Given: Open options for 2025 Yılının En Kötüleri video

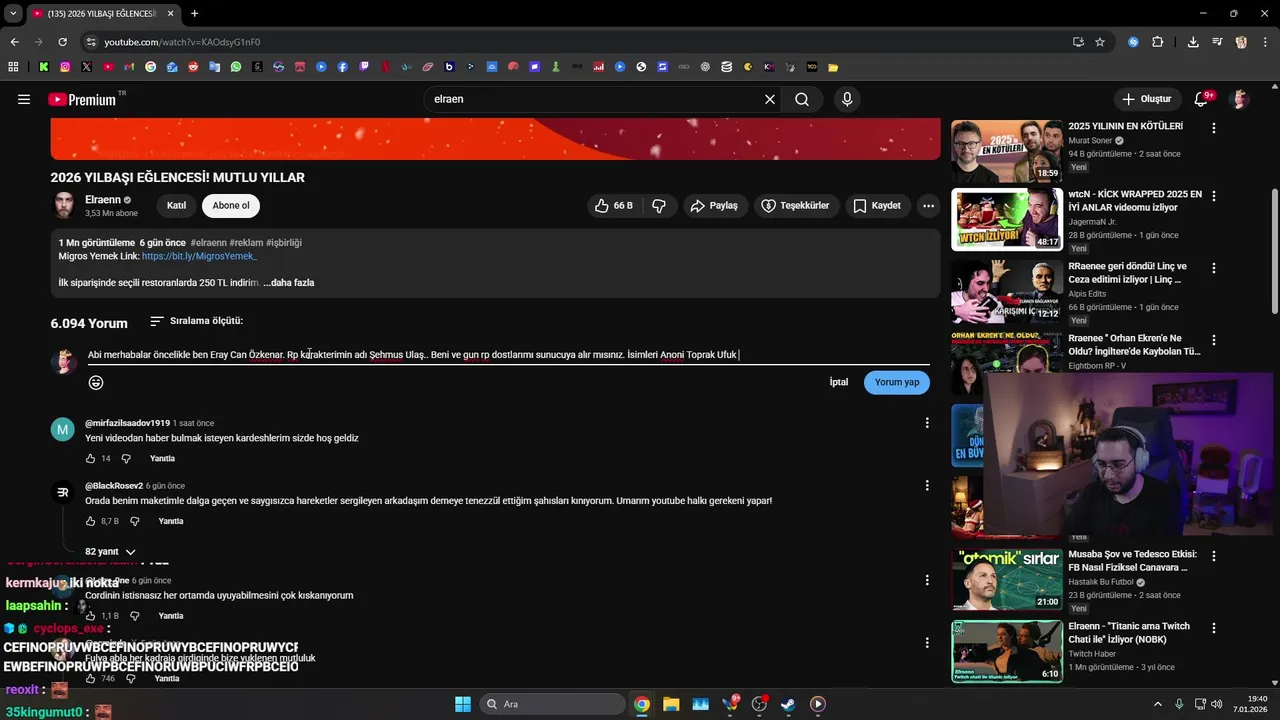Looking at the screenshot, I should tap(1213, 128).
